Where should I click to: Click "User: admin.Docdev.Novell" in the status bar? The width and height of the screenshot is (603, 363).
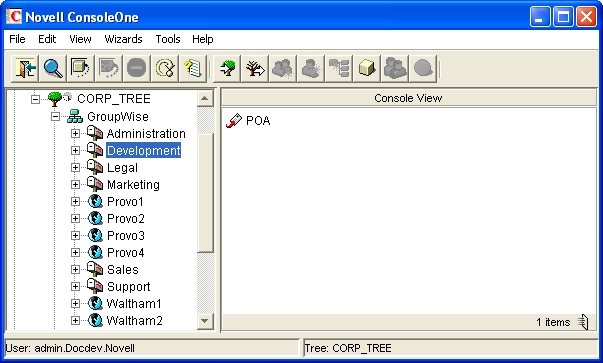70,348
